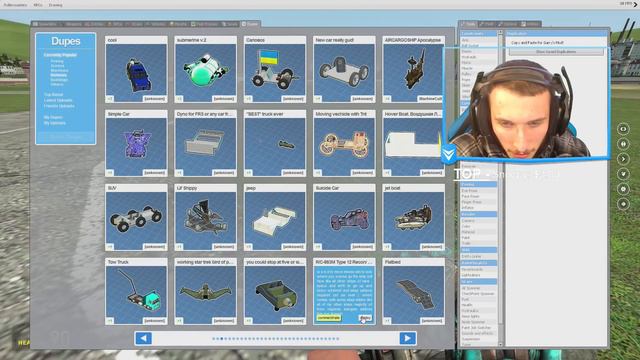
Task: Collapse the Constraints tool category
Action: [479, 33]
